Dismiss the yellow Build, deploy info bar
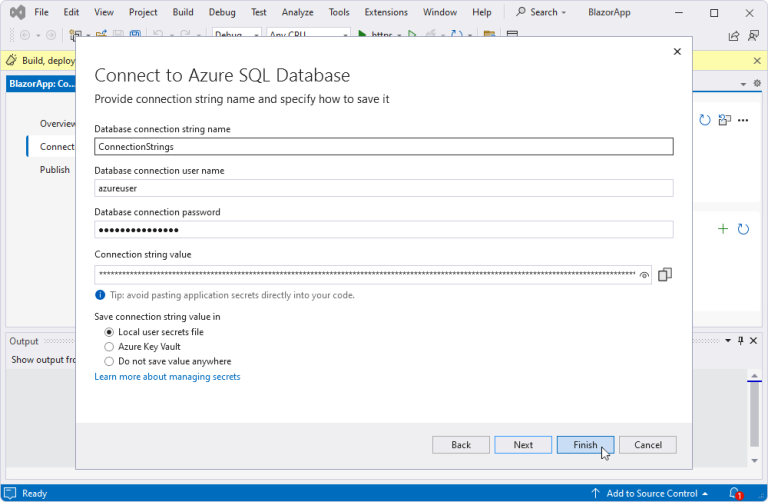Screen dimensions: 768x502 click(757, 61)
